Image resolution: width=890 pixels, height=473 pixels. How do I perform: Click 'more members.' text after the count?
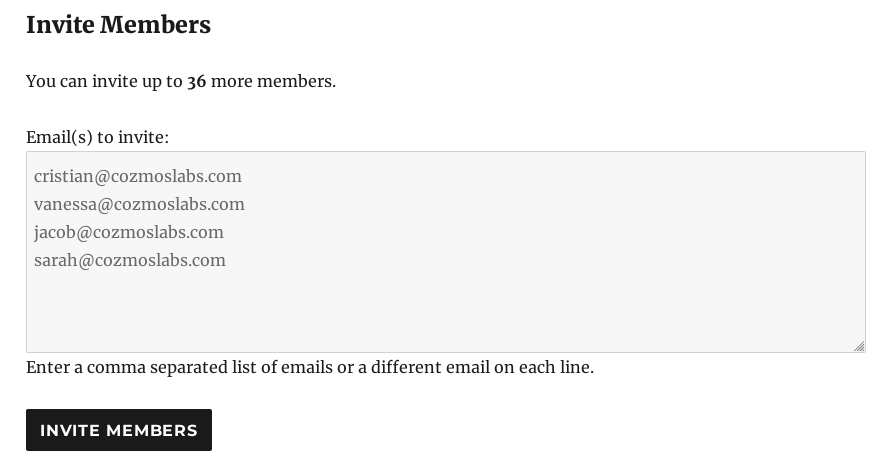(273, 82)
